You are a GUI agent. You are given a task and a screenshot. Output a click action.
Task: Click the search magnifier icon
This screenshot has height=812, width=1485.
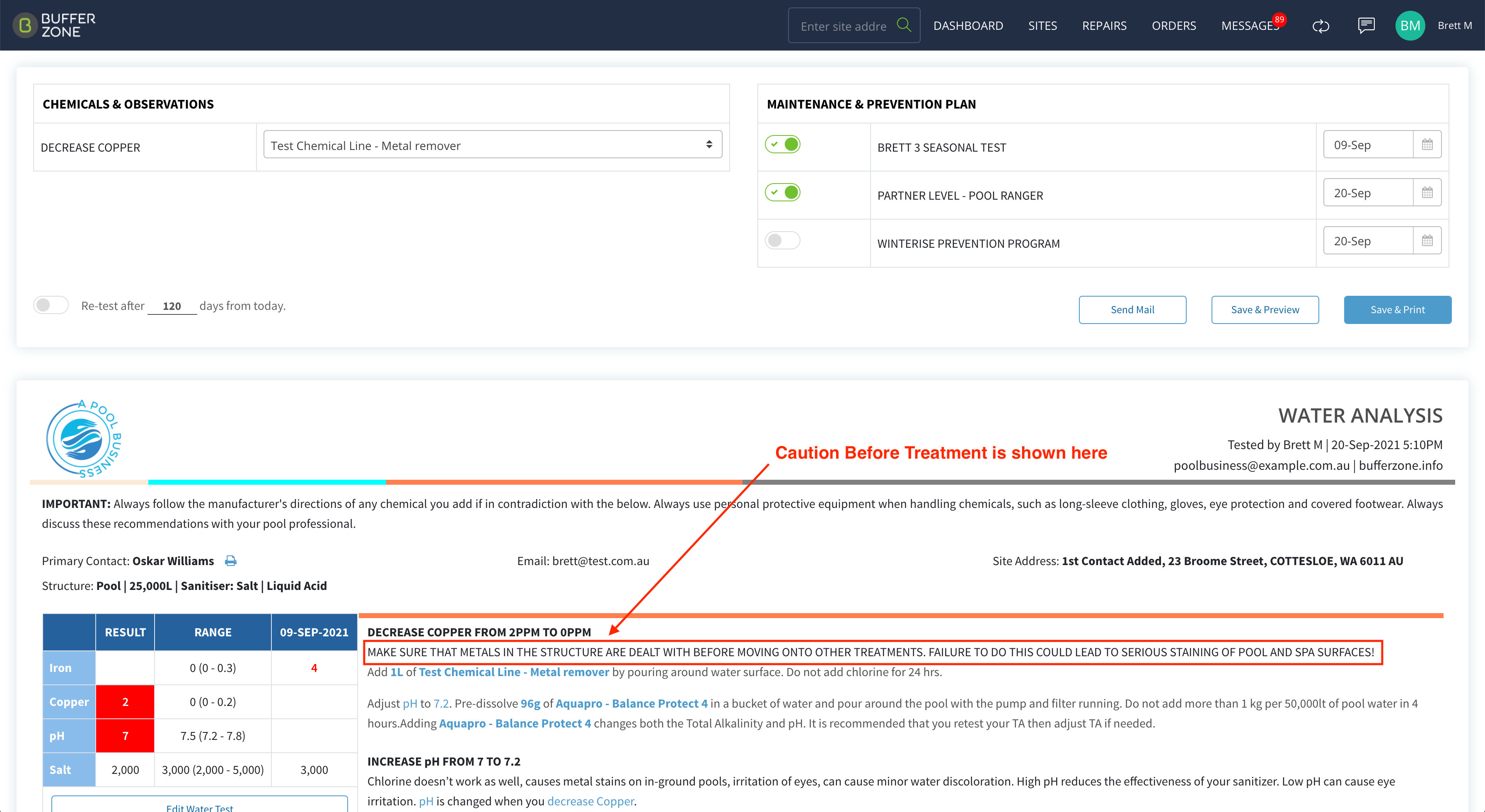[x=904, y=25]
